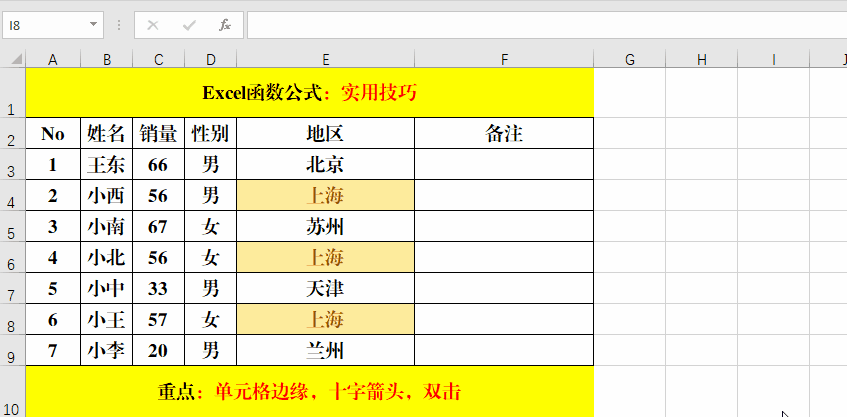Click the empty 备注 cell in 王东 row
Image resolution: width=847 pixels, height=417 pixels.
click(x=504, y=164)
